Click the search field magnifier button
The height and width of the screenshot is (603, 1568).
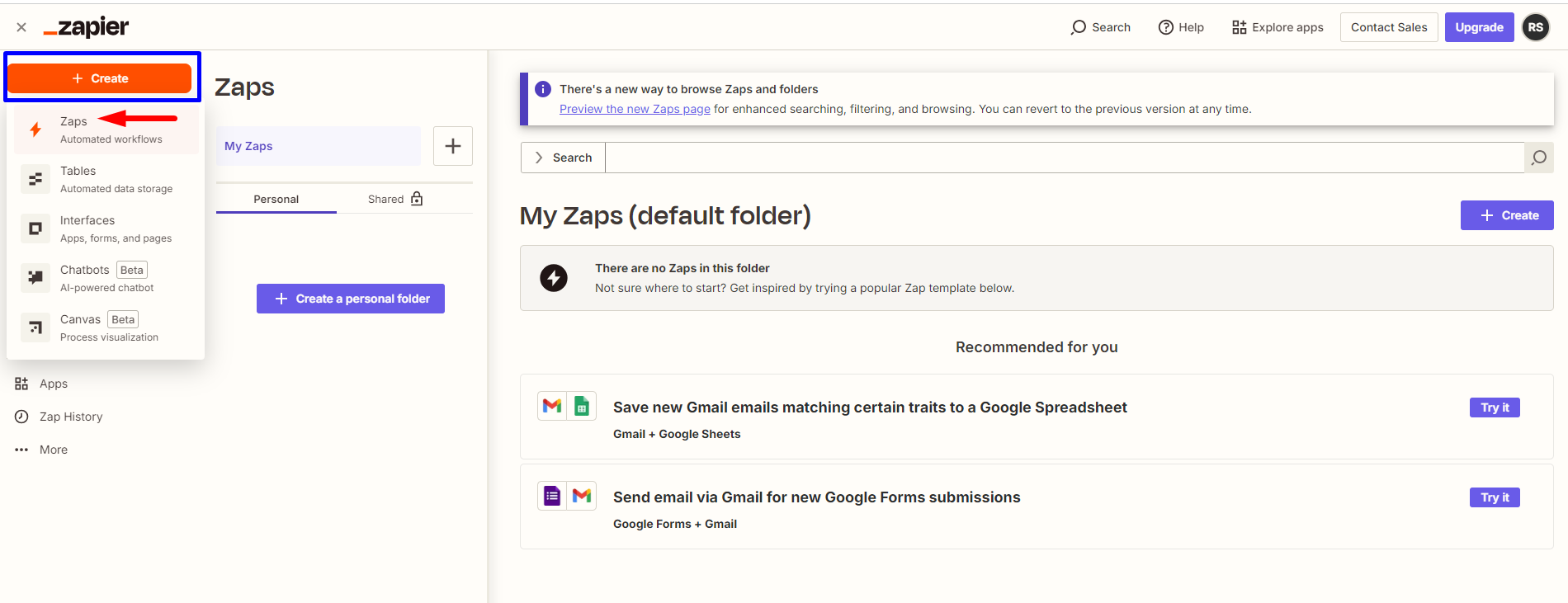coord(1539,158)
